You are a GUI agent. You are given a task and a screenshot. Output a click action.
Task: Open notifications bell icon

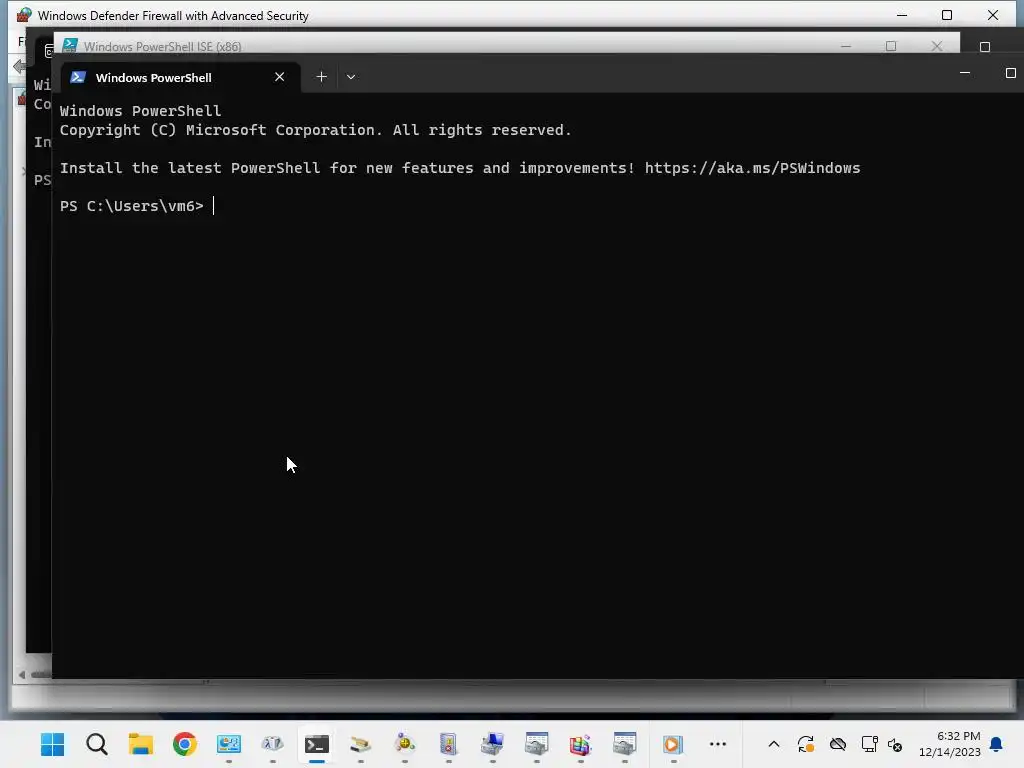(997, 744)
